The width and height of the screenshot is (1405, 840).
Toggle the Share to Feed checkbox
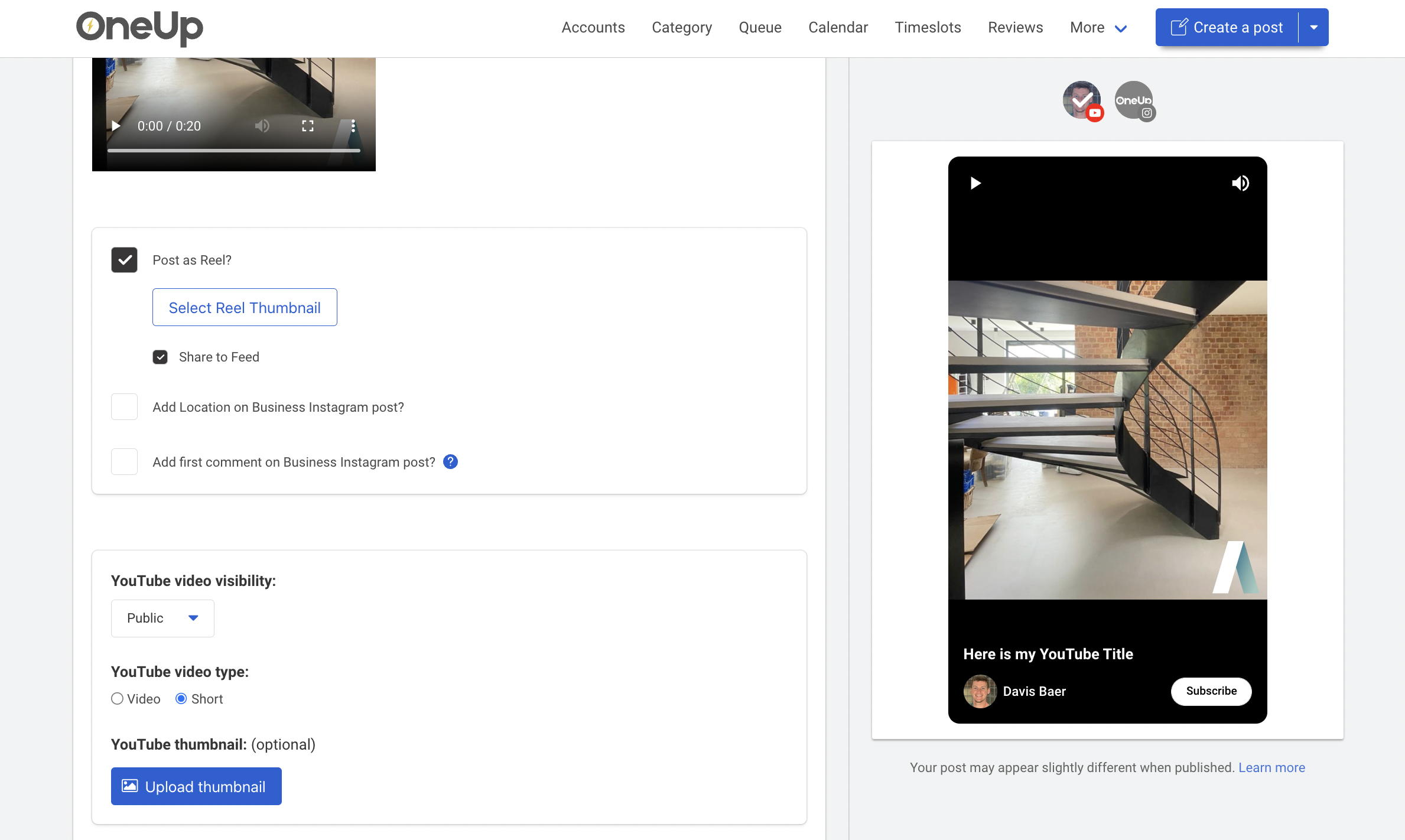[x=159, y=357]
